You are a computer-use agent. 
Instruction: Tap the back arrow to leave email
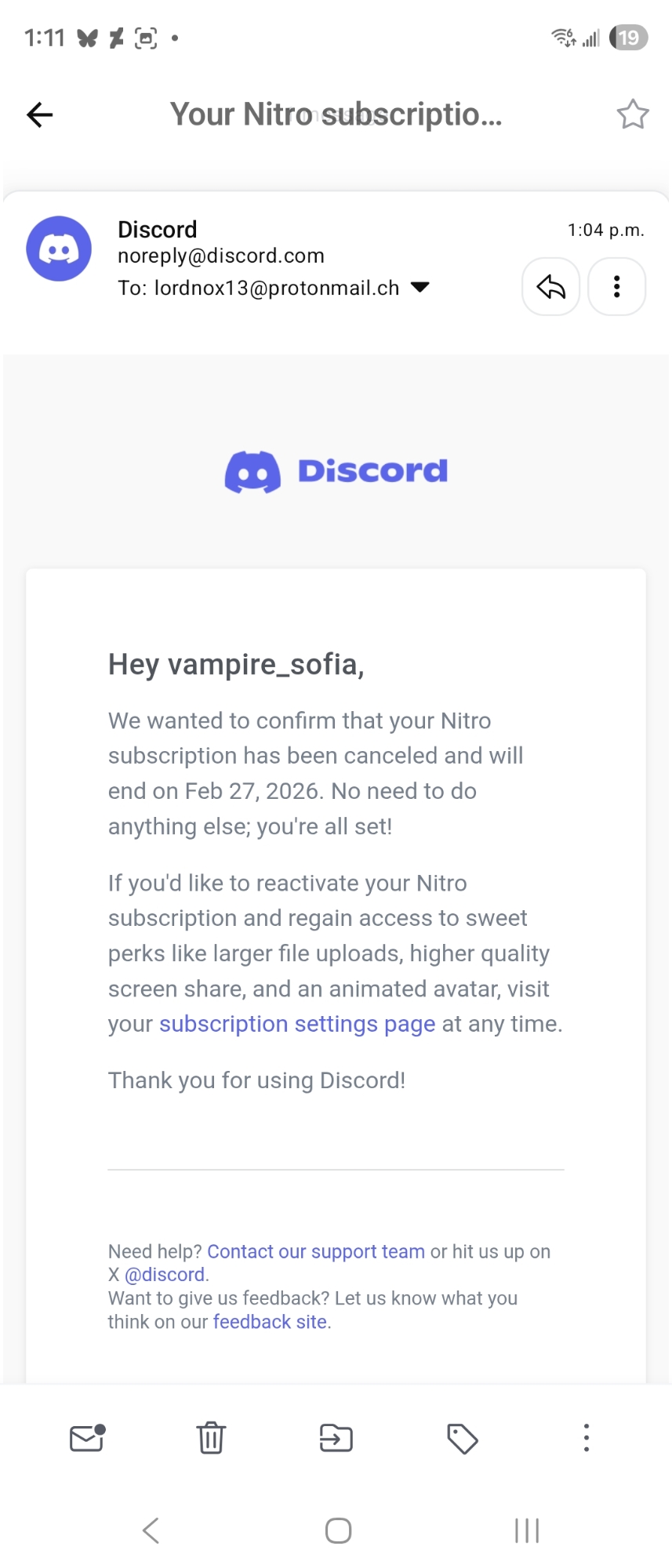pyautogui.click(x=40, y=114)
